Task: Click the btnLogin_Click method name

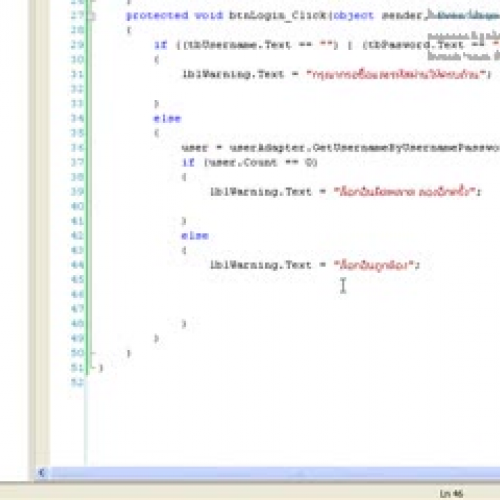Action: pos(277,16)
